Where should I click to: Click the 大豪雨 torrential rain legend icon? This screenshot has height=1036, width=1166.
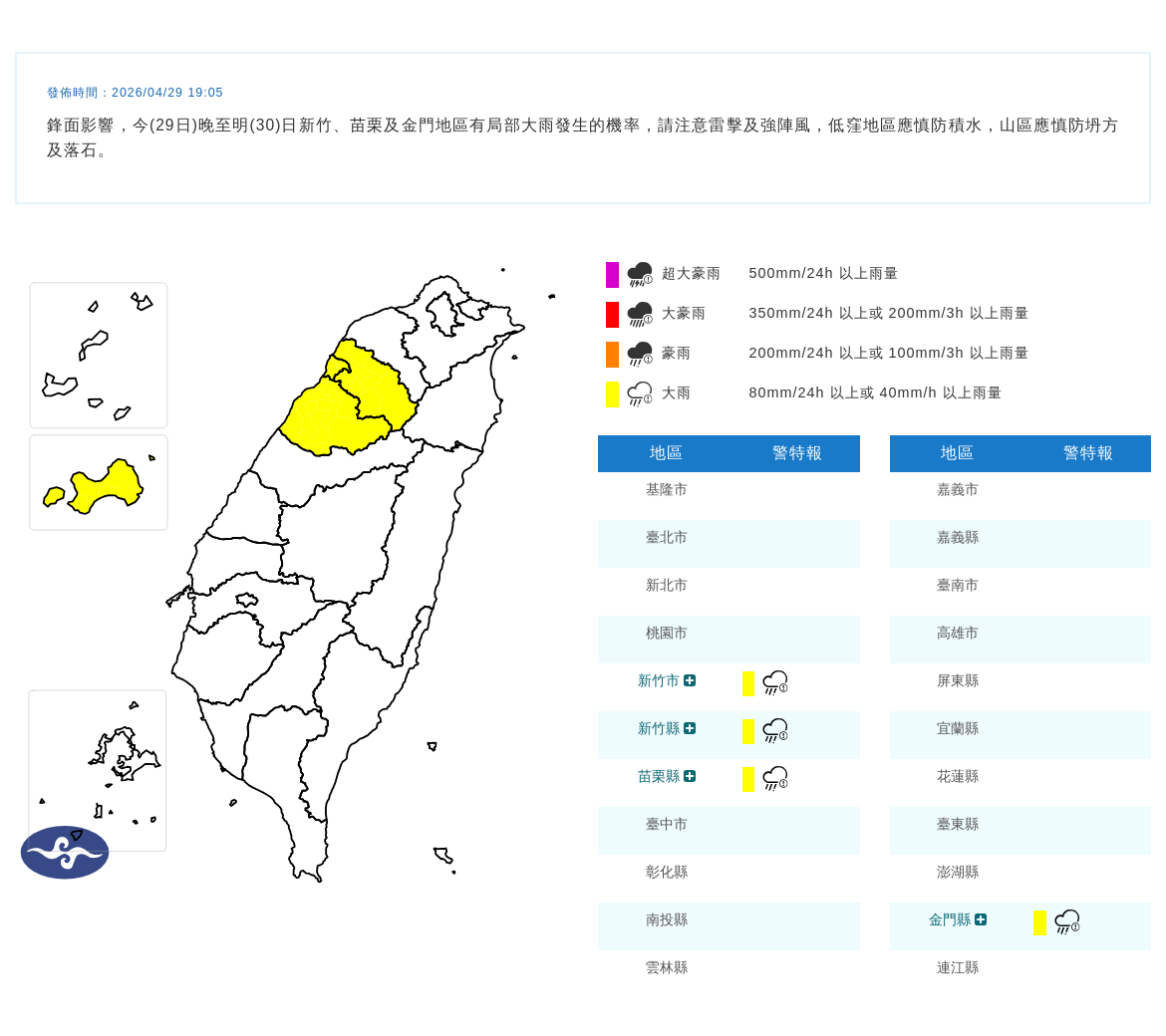click(x=638, y=312)
